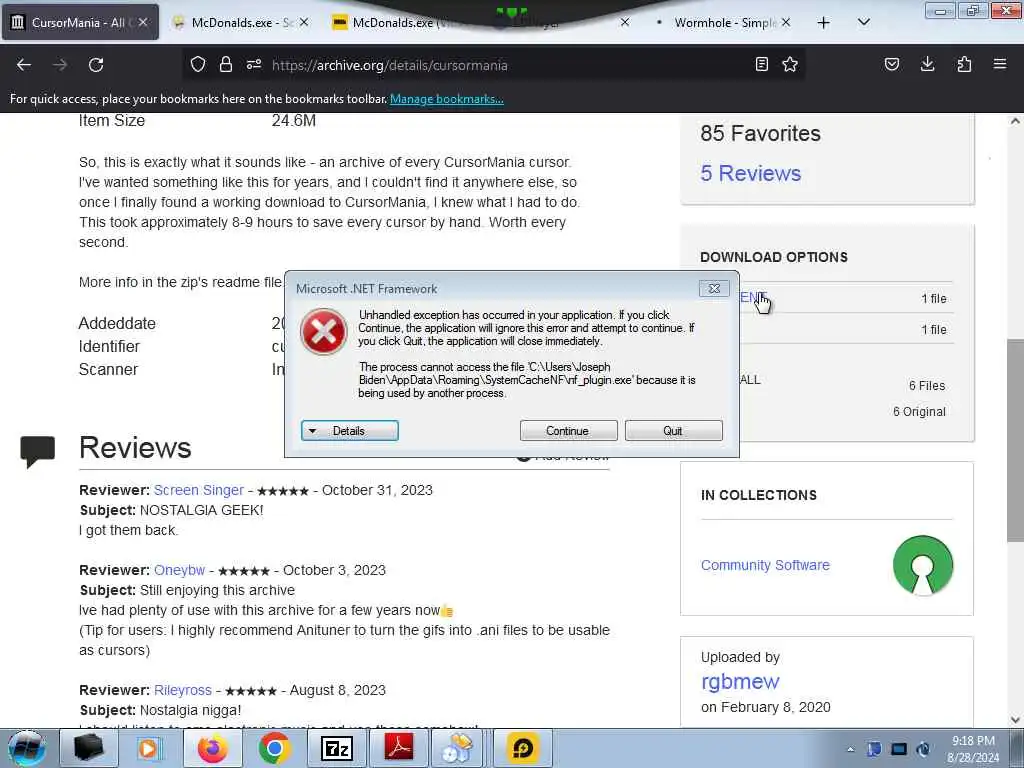Click Quit in the .NET error dialog
Image resolution: width=1024 pixels, height=768 pixels.
(x=673, y=431)
